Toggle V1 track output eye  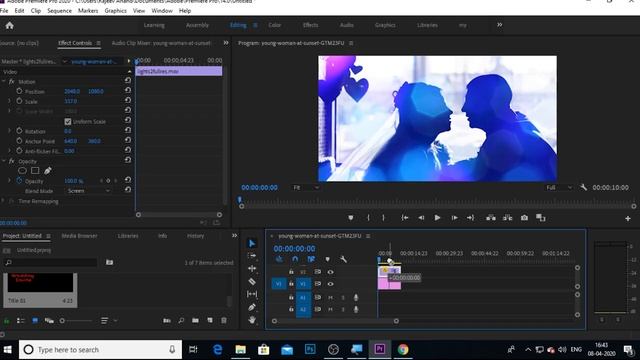(330, 284)
